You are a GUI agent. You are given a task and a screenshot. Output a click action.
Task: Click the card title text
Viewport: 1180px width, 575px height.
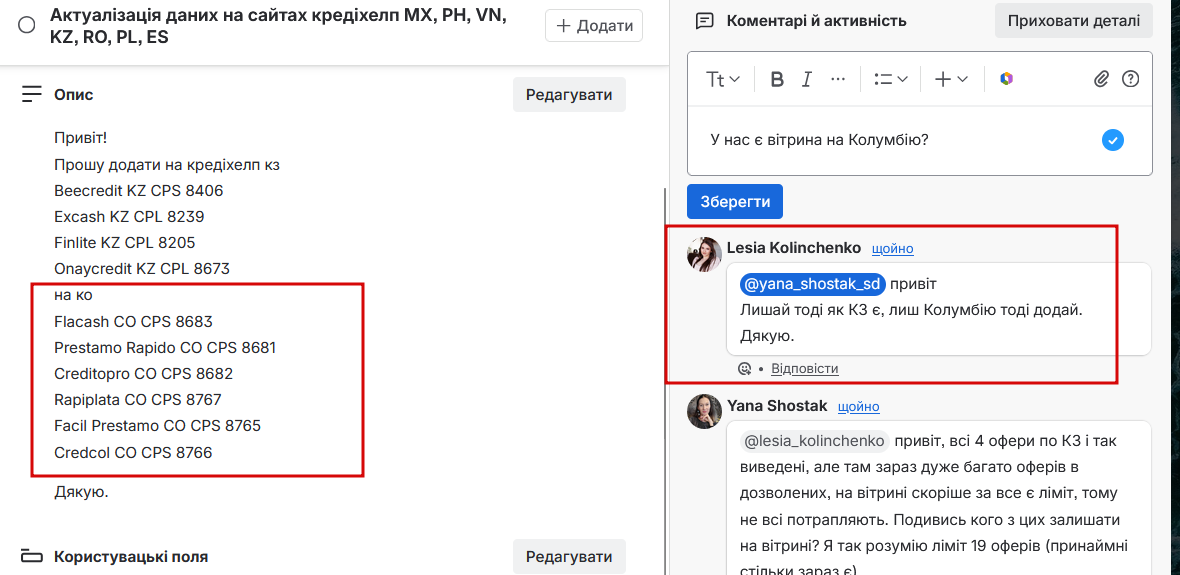tap(277, 26)
